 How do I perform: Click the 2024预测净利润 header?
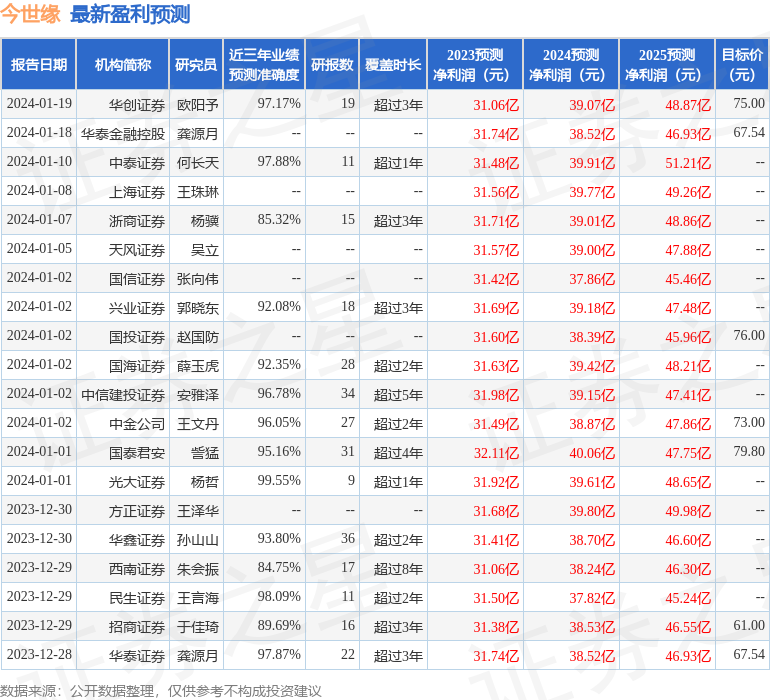pos(571,64)
